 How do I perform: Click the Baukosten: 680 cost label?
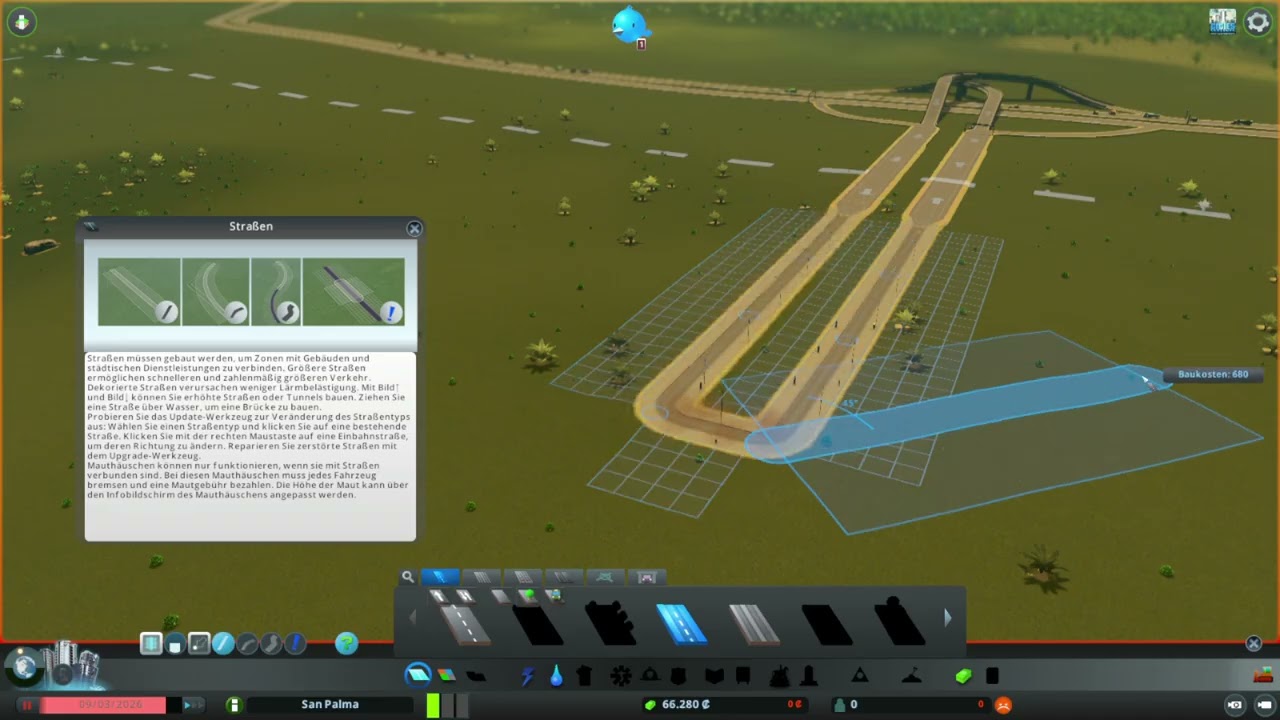(1212, 375)
